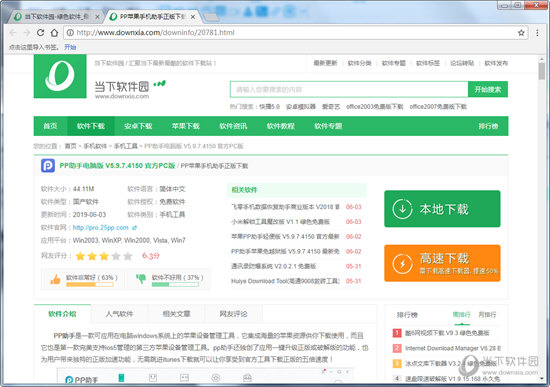This screenshot has width=550, height=387.
Task: Open the Chrome three-dot menu
Action: [x=537, y=33]
